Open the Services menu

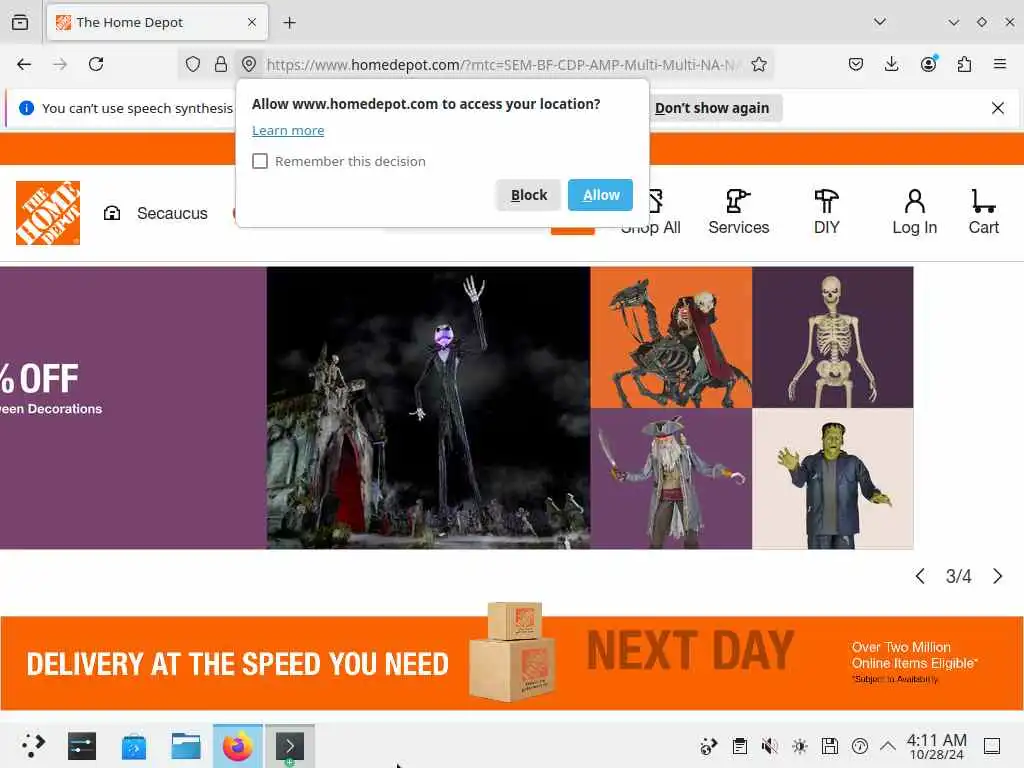click(x=739, y=212)
